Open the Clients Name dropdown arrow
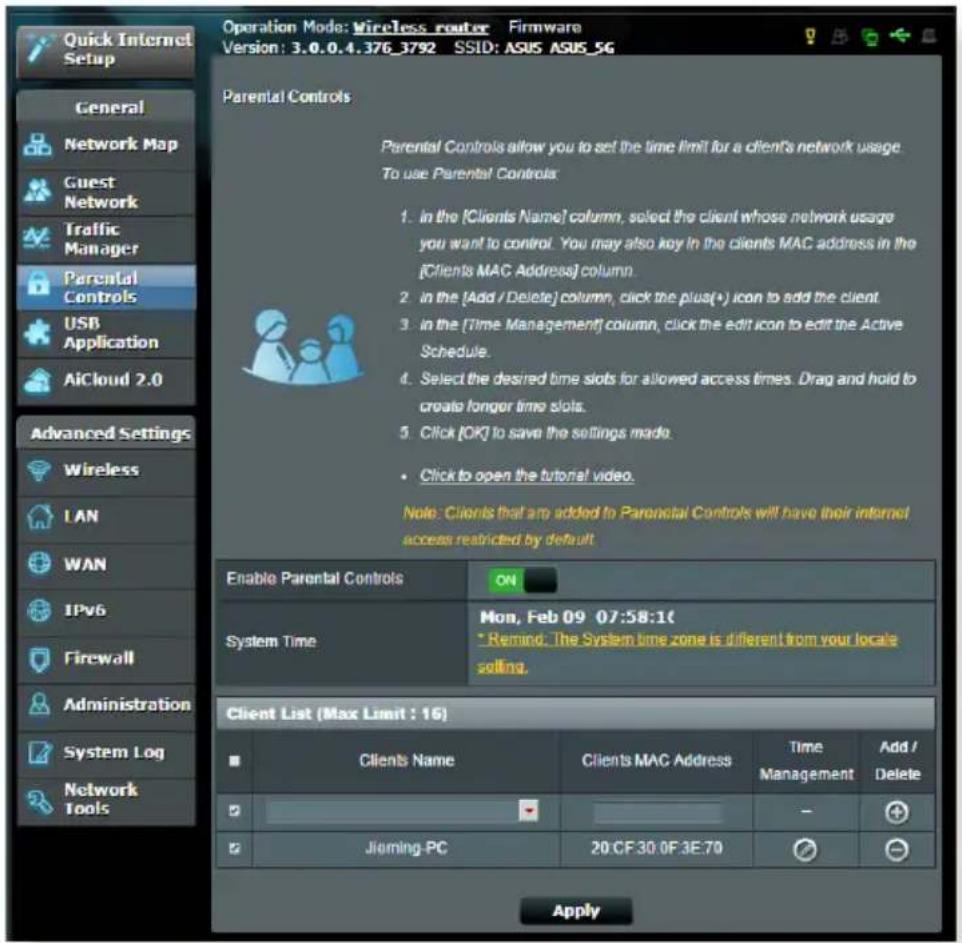 [528, 810]
